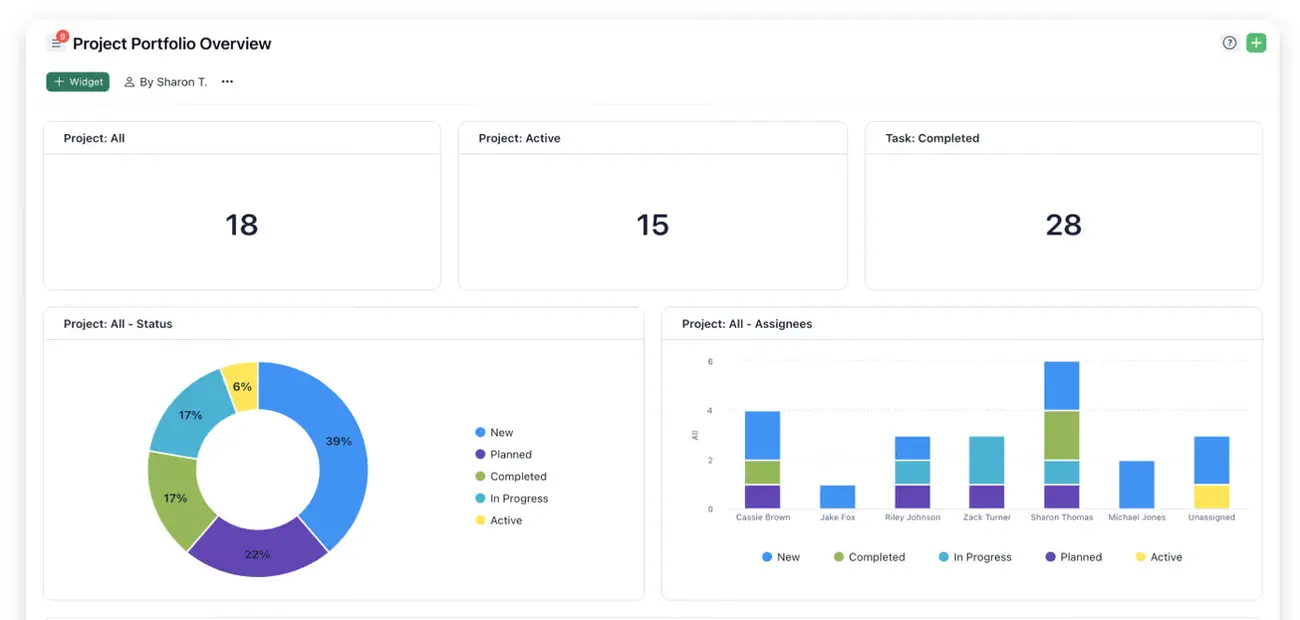
Task: Click the Project Portfolio Overview title
Action: (172, 44)
